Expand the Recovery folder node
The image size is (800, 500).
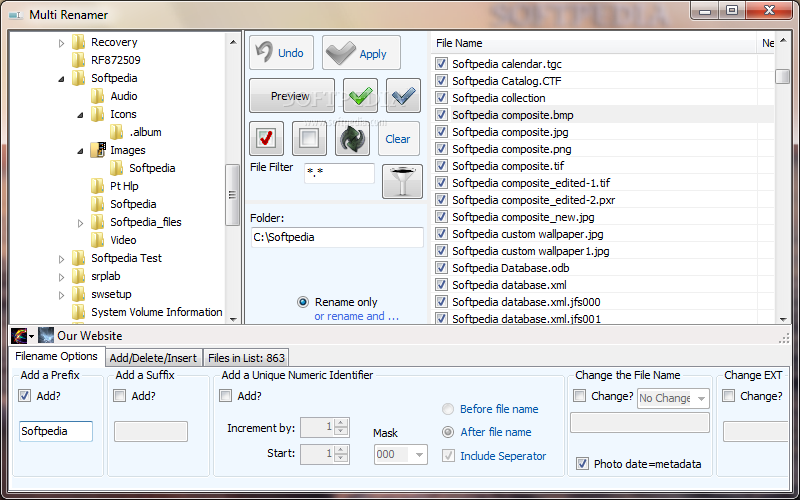point(61,43)
